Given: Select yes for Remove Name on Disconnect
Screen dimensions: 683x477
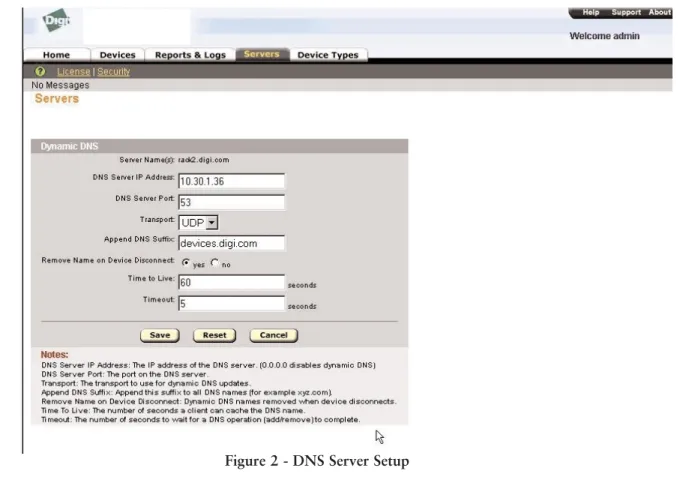Looking at the screenshot, I should [186, 263].
